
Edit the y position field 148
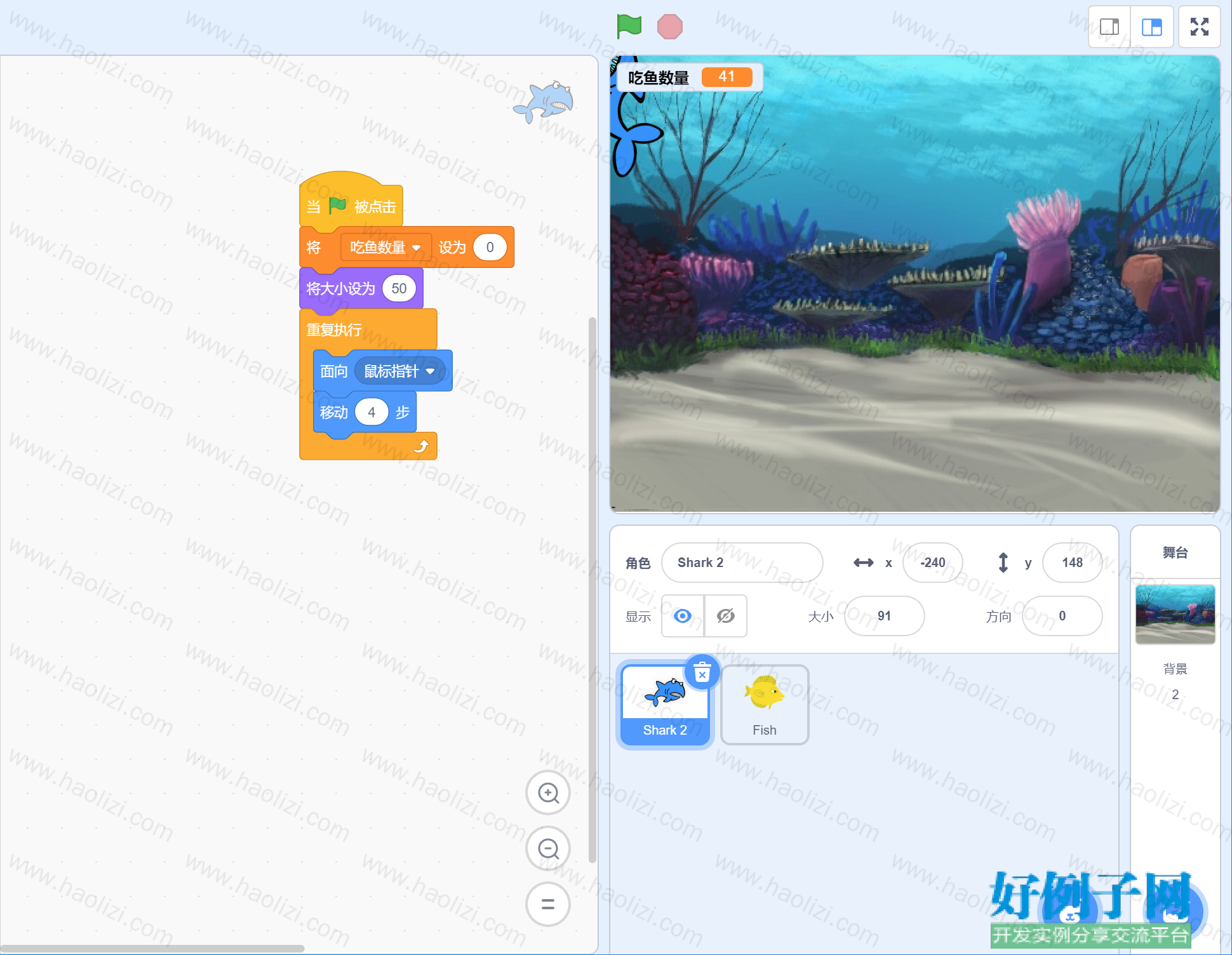click(1072, 563)
